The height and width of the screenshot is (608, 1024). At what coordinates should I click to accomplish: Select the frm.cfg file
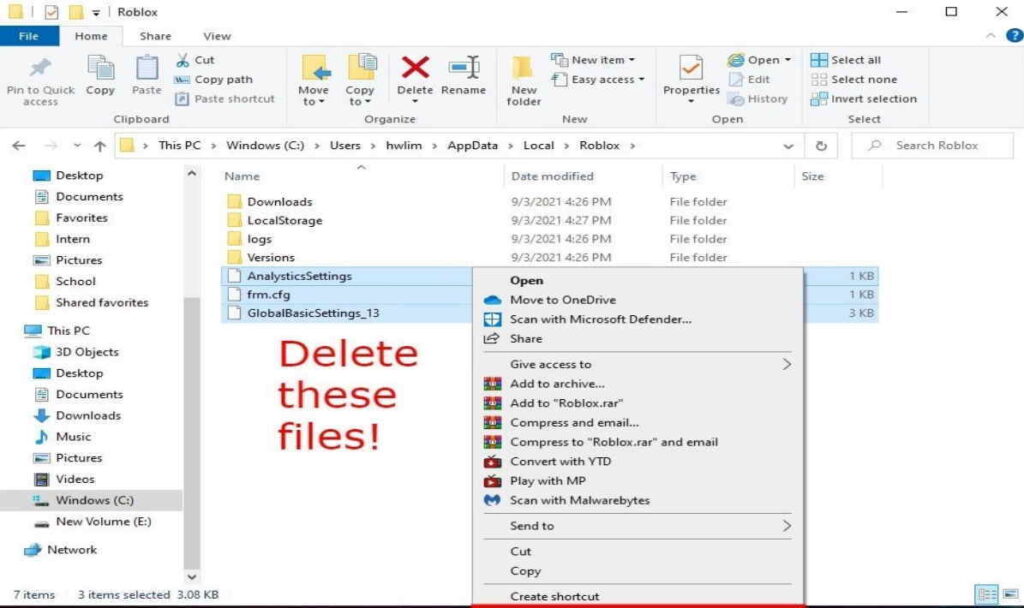(x=268, y=295)
